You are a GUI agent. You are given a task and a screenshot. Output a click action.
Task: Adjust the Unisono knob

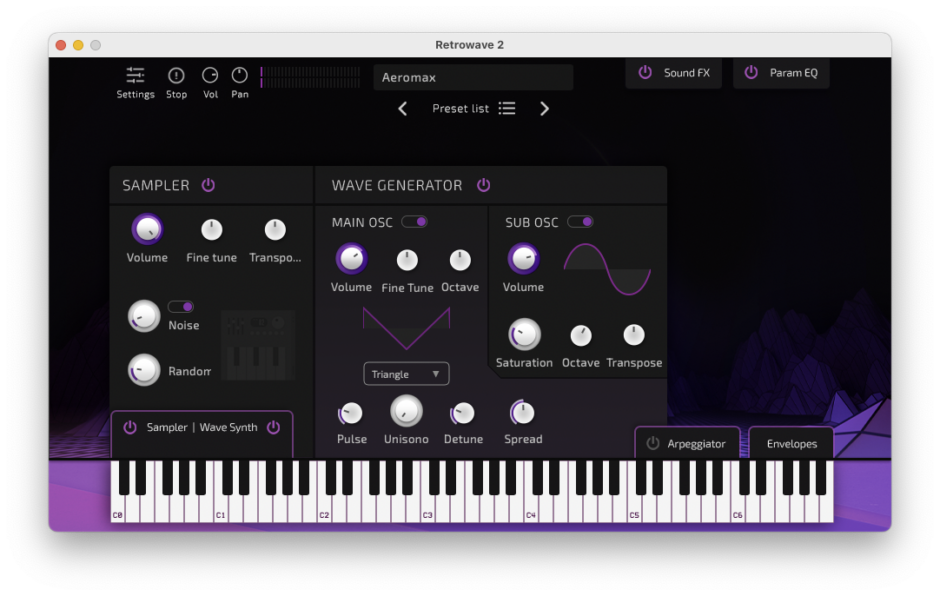[x=406, y=411]
